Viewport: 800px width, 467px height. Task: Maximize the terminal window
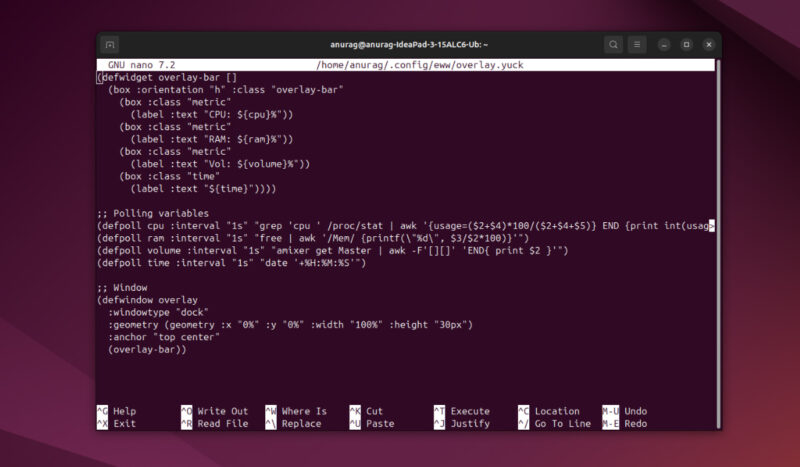(686, 44)
